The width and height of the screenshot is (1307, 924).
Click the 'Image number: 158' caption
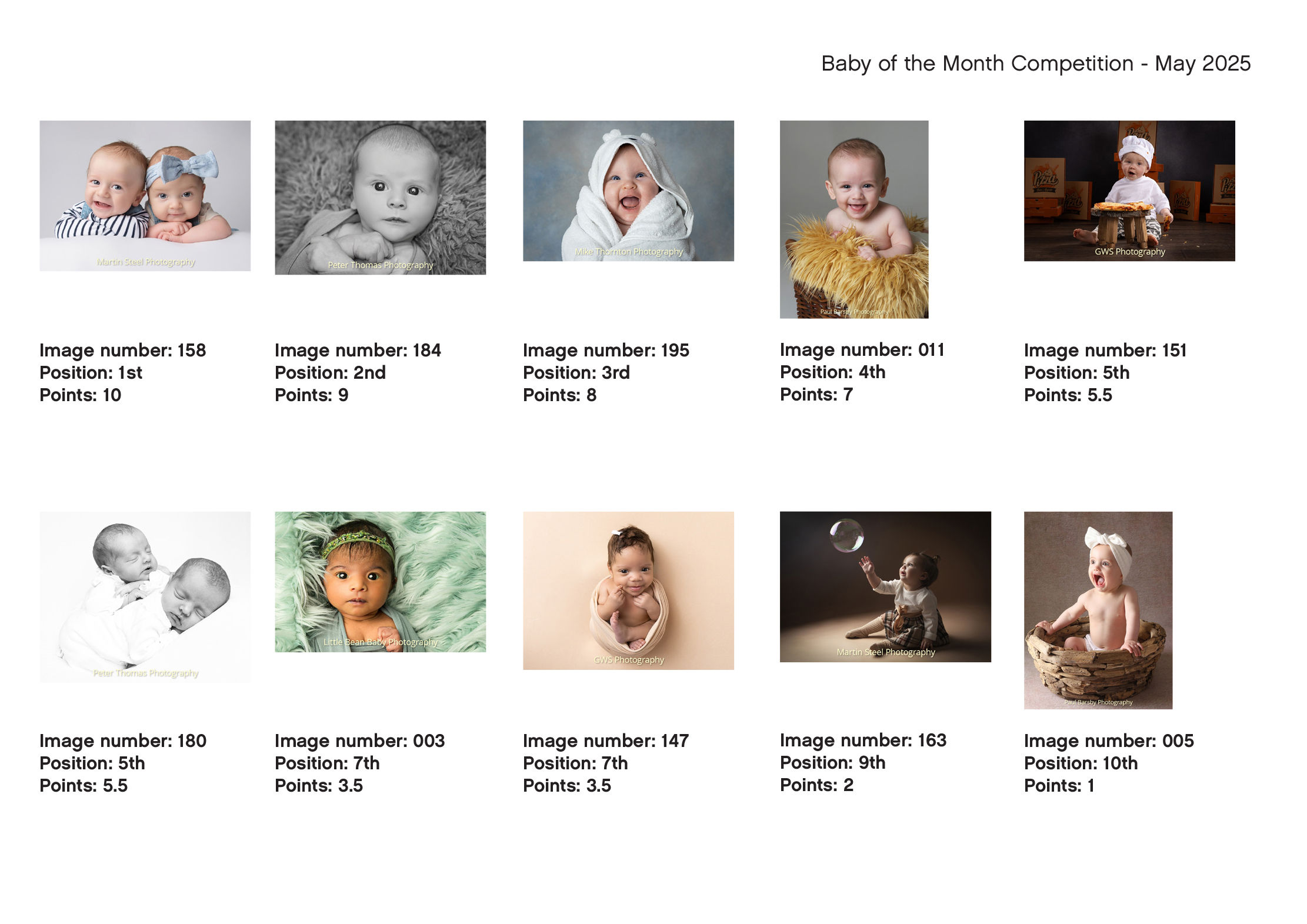point(122,350)
